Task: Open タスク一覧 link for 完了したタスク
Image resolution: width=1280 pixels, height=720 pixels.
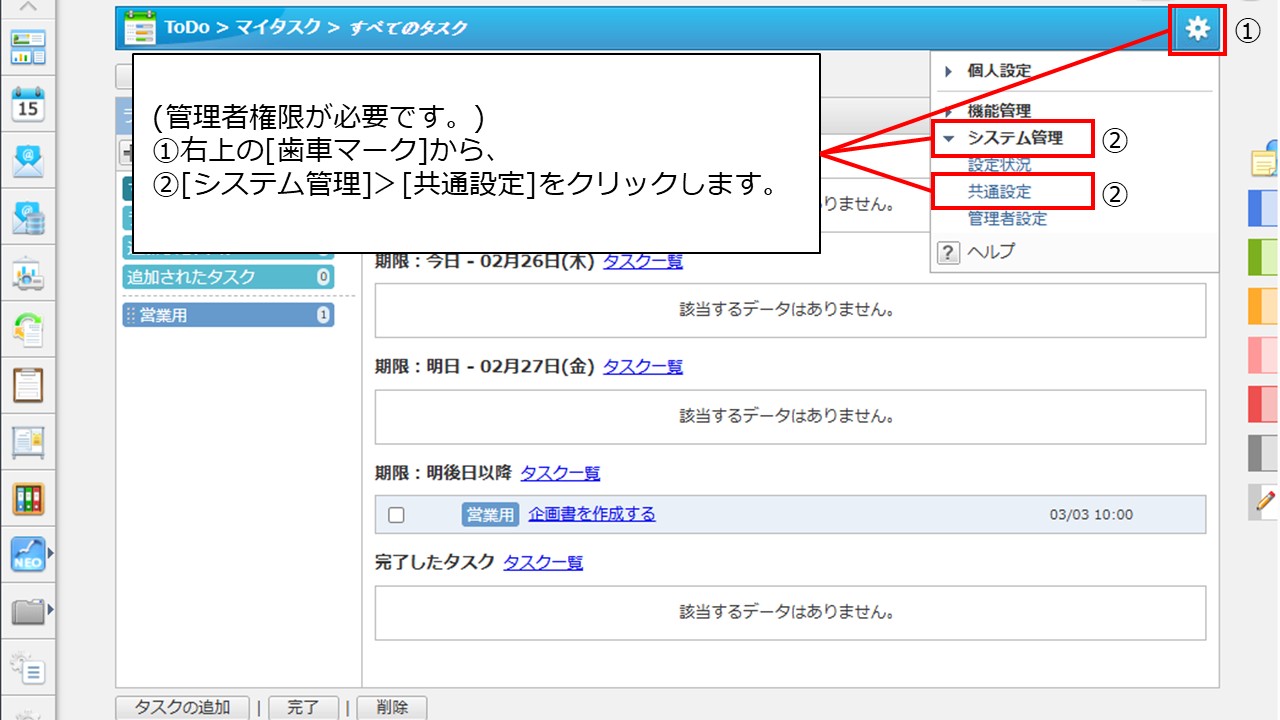Action: 543,562
